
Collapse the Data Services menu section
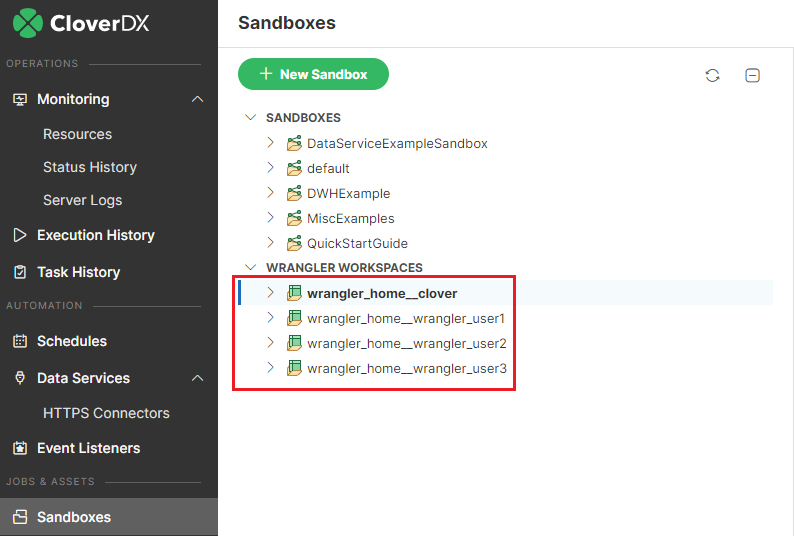click(197, 378)
